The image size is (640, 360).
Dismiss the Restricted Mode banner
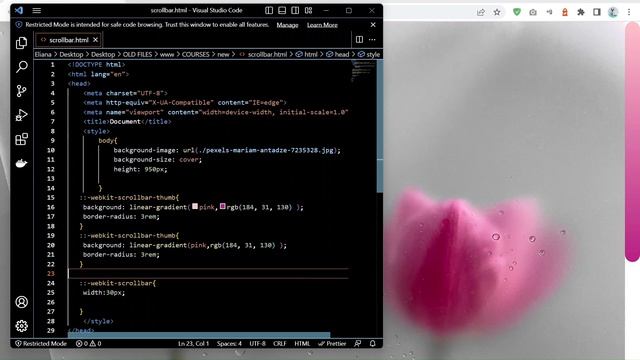coord(373,25)
